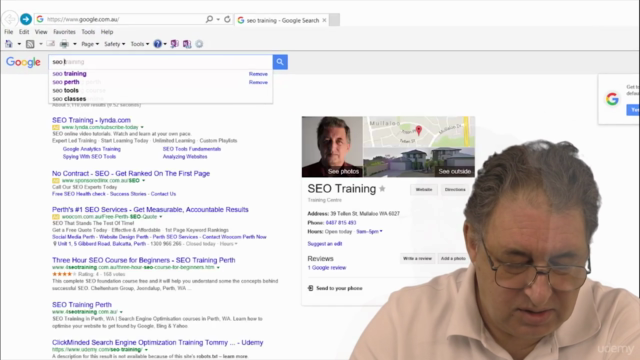Click the red map pin on the map
Screen dimensions: 640x360
(x=418, y=130)
